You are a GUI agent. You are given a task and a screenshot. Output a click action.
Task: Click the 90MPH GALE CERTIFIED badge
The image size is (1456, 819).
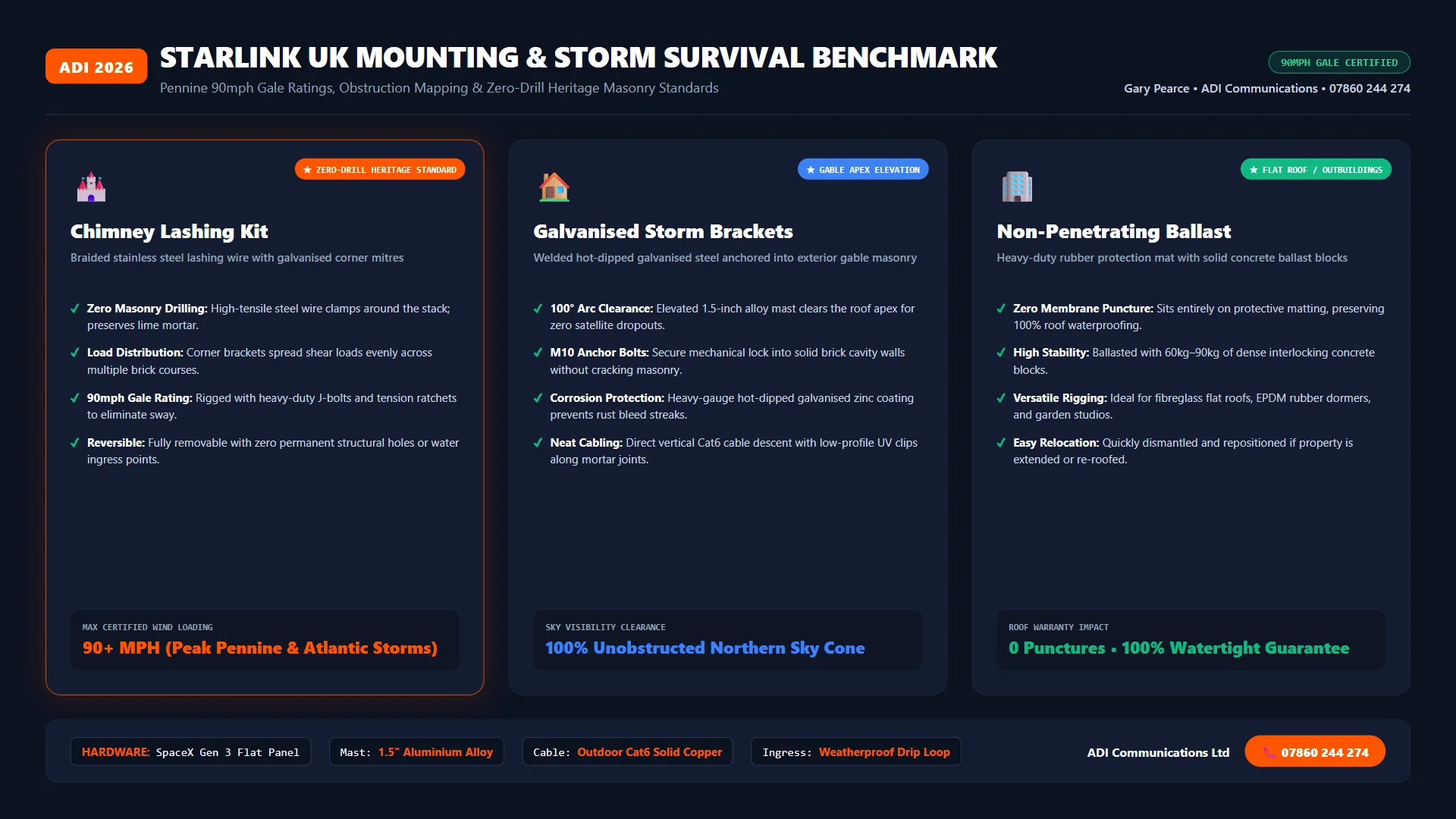pos(1339,62)
